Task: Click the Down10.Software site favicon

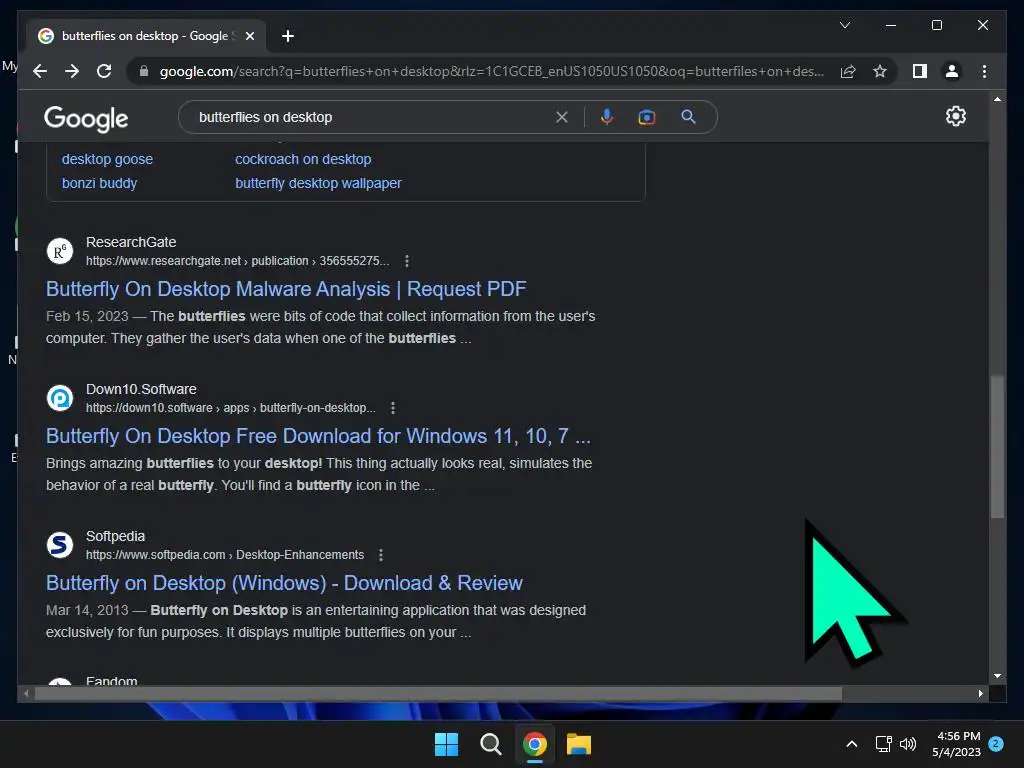Action: click(59, 398)
